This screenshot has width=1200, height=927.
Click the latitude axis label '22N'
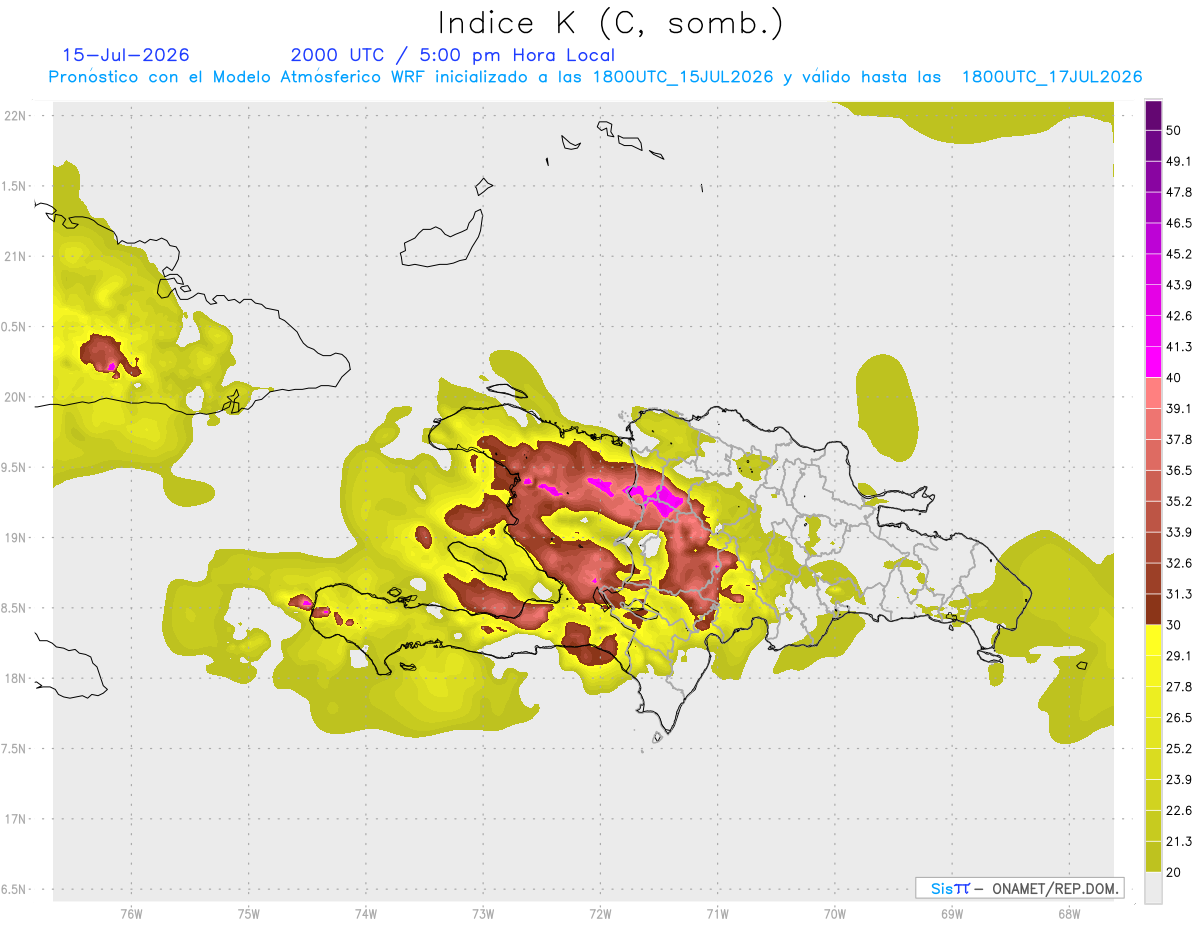[15, 116]
